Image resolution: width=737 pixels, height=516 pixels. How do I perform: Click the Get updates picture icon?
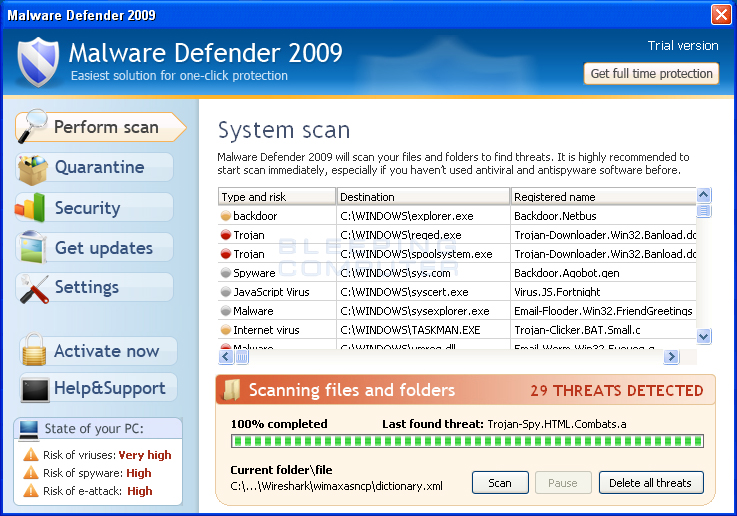(x=32, y=247)
